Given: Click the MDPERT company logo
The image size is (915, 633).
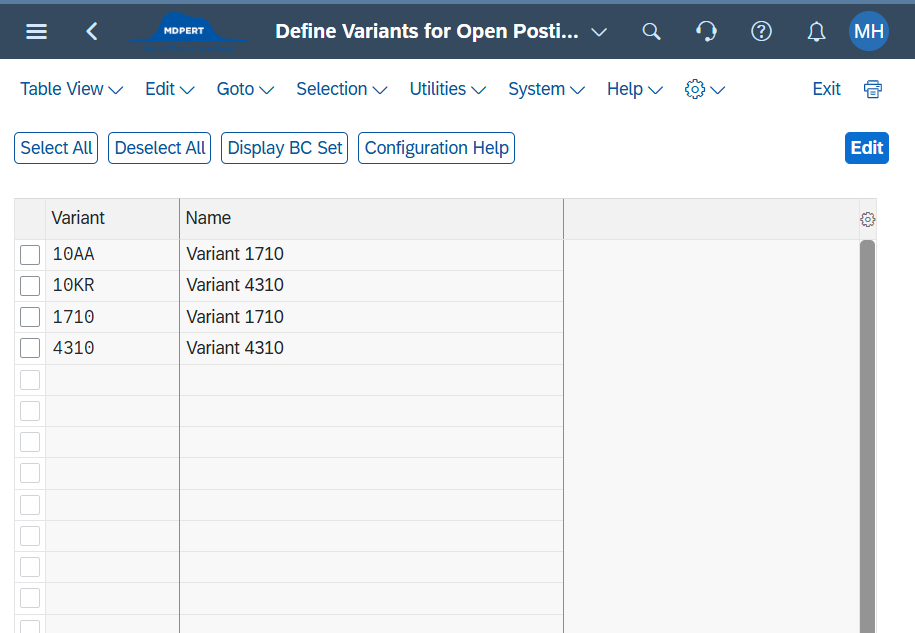Looking at the screenshot, I should pyautogui.click(x=188, y=32).
